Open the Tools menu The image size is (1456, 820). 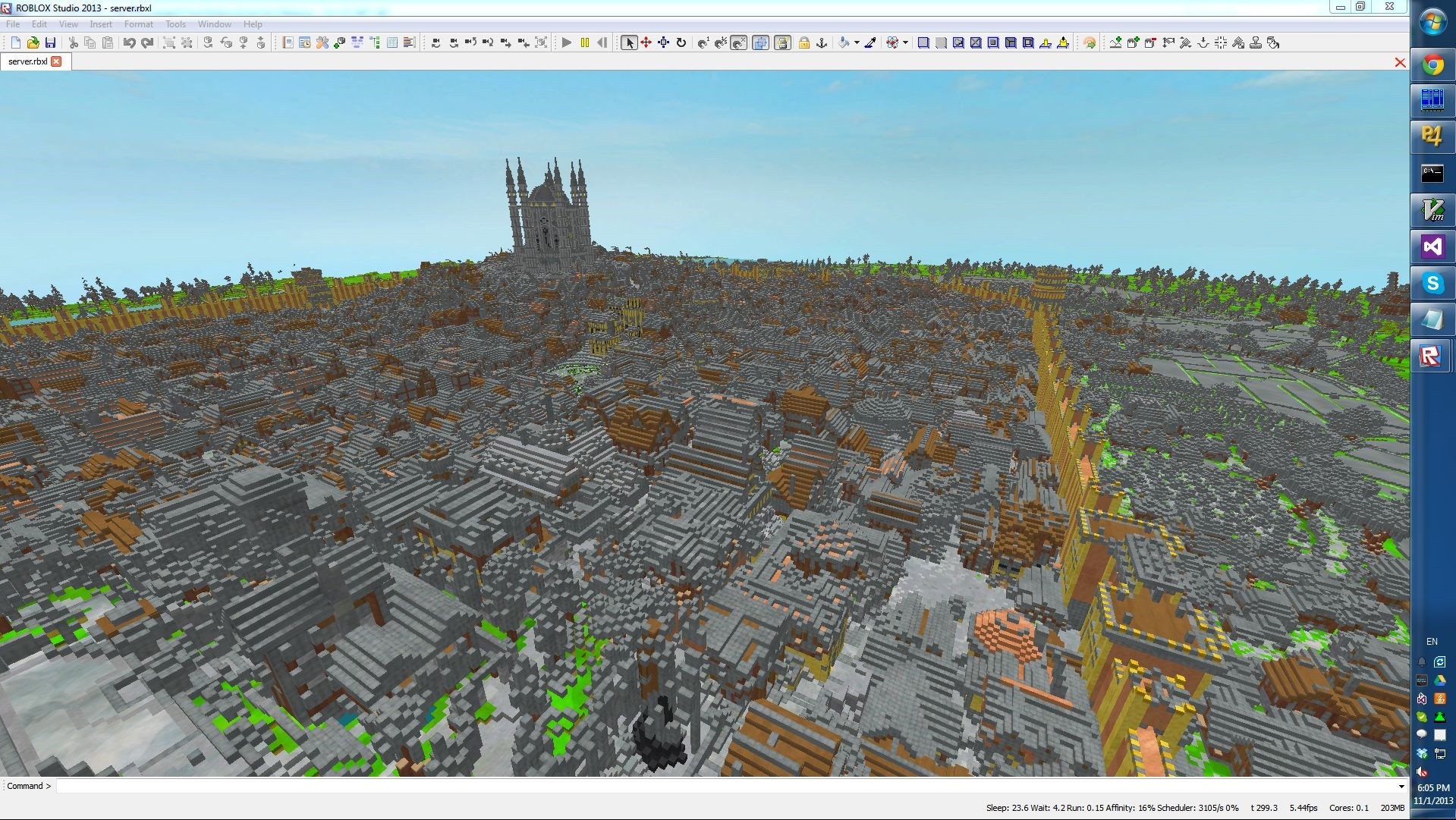(x=175, y=24)
